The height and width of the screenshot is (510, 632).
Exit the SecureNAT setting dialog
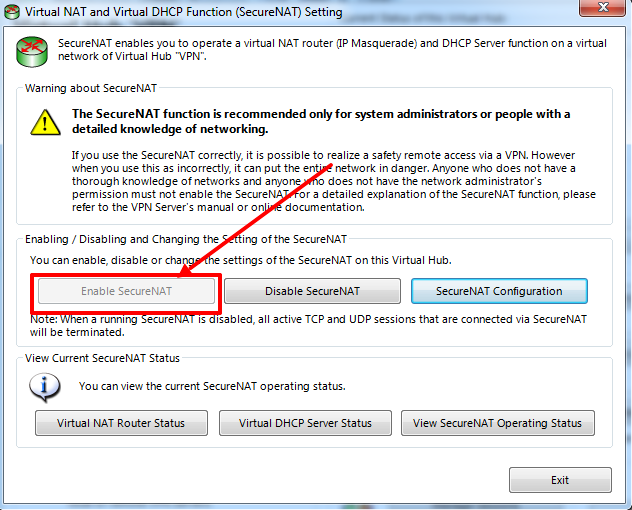point(559,480)
